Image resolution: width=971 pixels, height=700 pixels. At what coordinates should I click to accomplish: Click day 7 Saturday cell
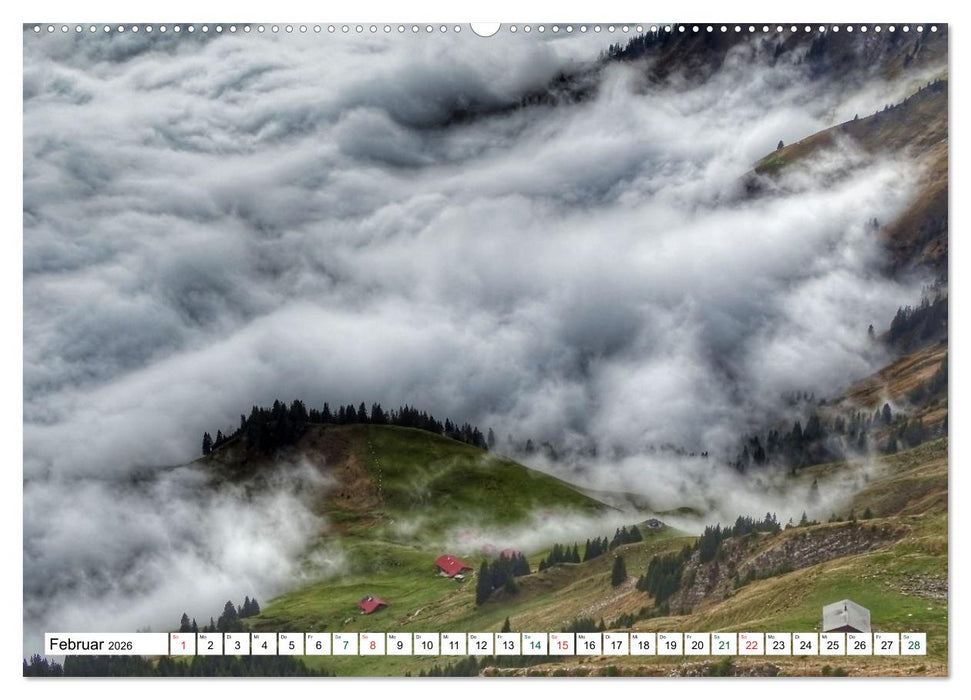click(x=345, y=645)
